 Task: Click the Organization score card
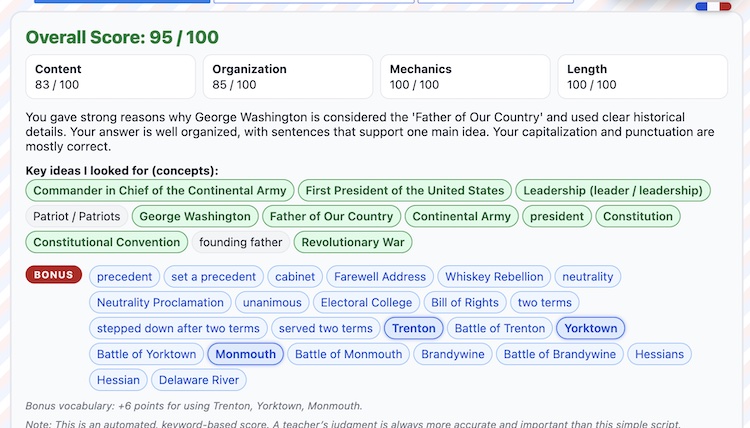[x=287, y=77]
